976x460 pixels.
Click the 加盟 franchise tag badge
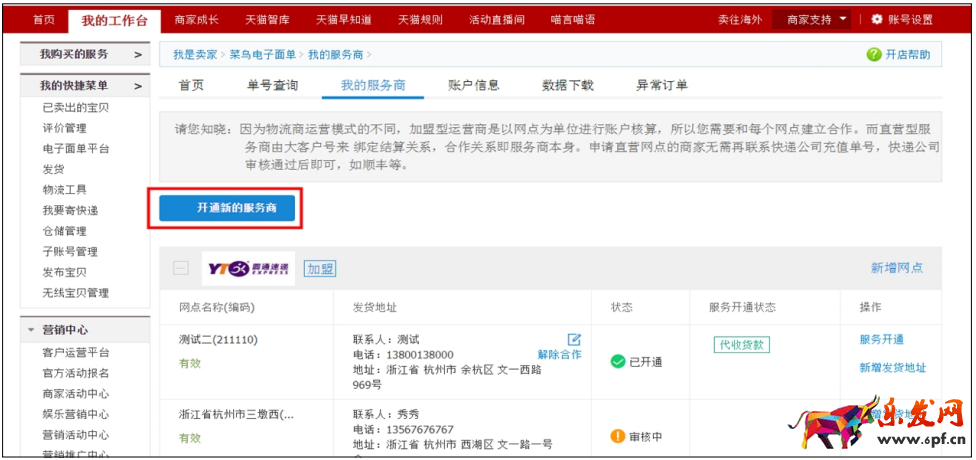point(320,268)
